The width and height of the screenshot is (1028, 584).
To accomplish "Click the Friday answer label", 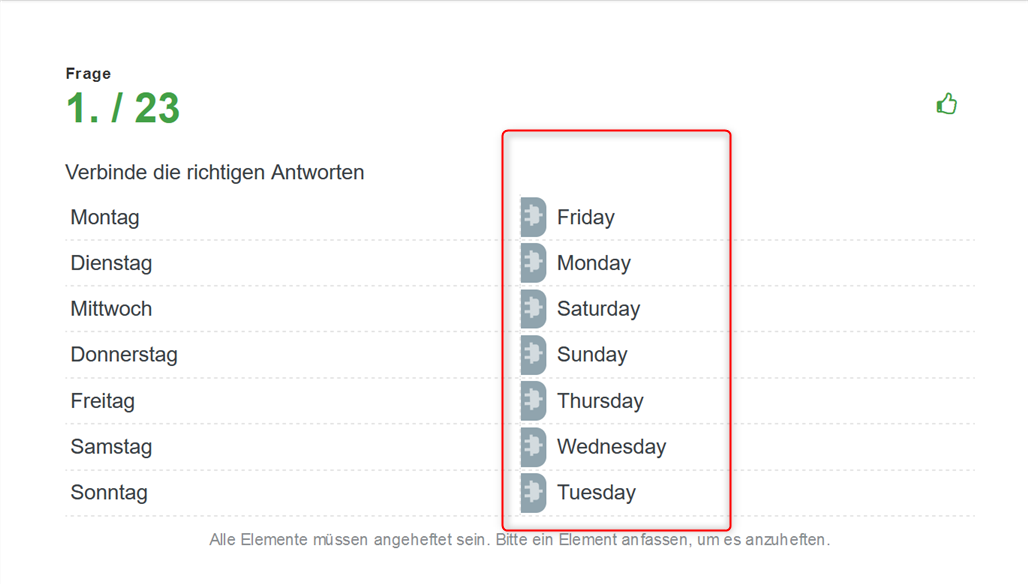I will [585, 217].
